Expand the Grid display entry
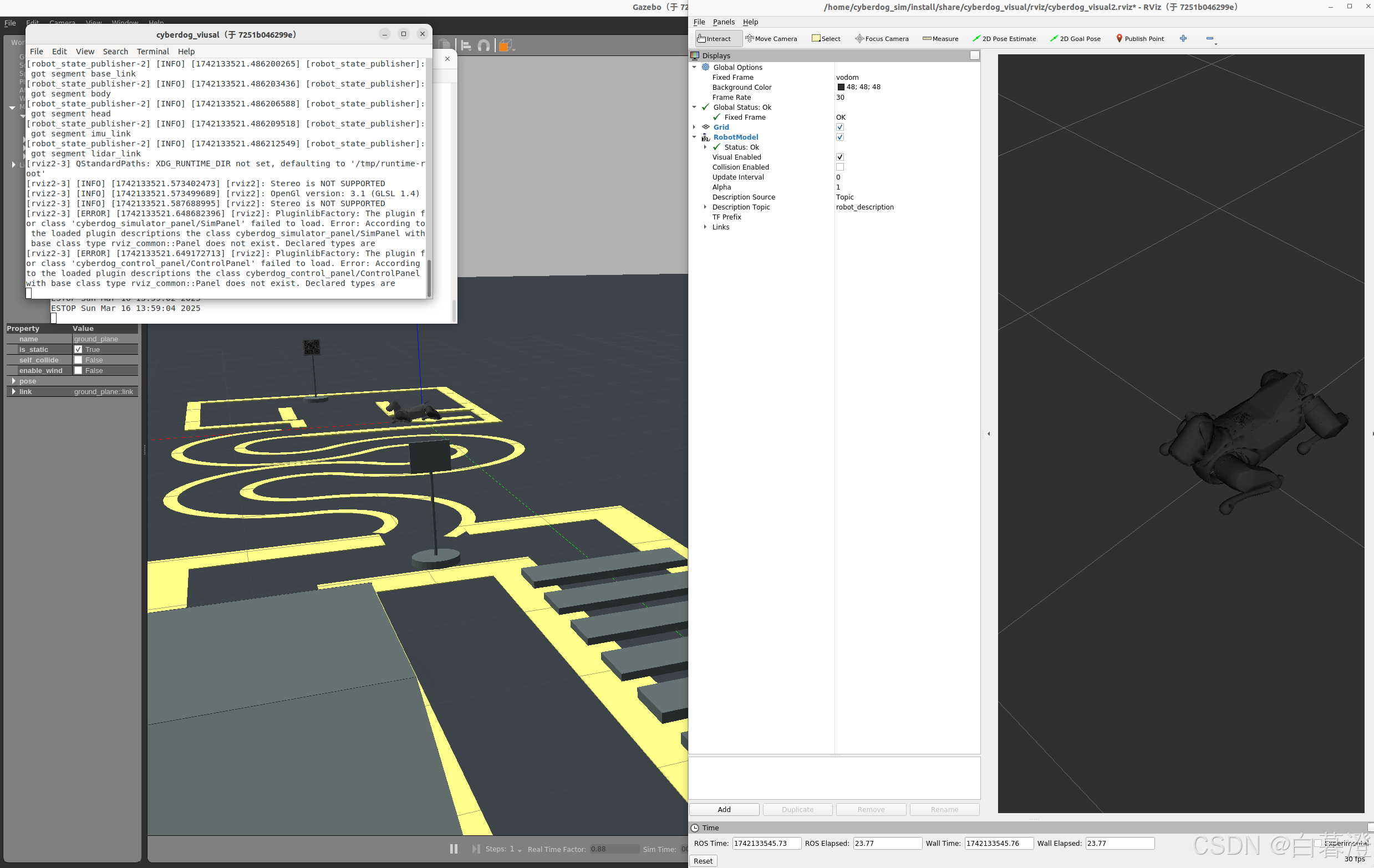 click(694, 127)
